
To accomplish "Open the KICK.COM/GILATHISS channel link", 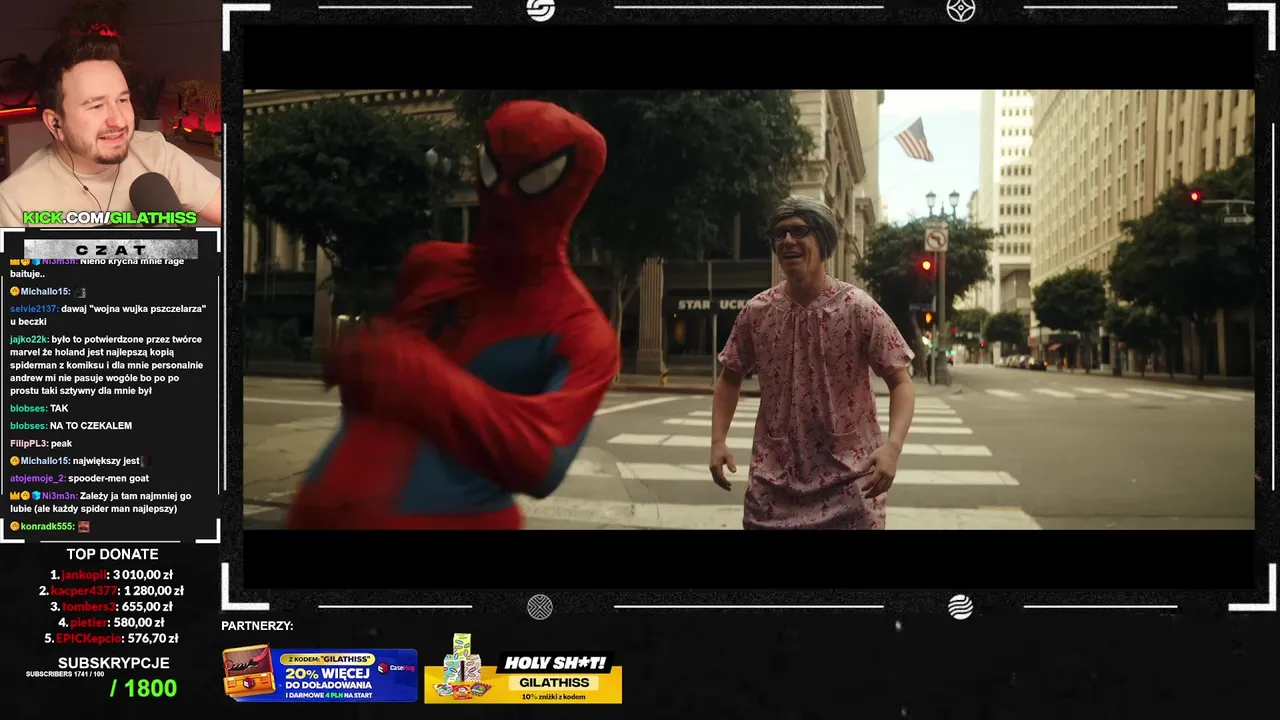I will [x=110, y=218].
